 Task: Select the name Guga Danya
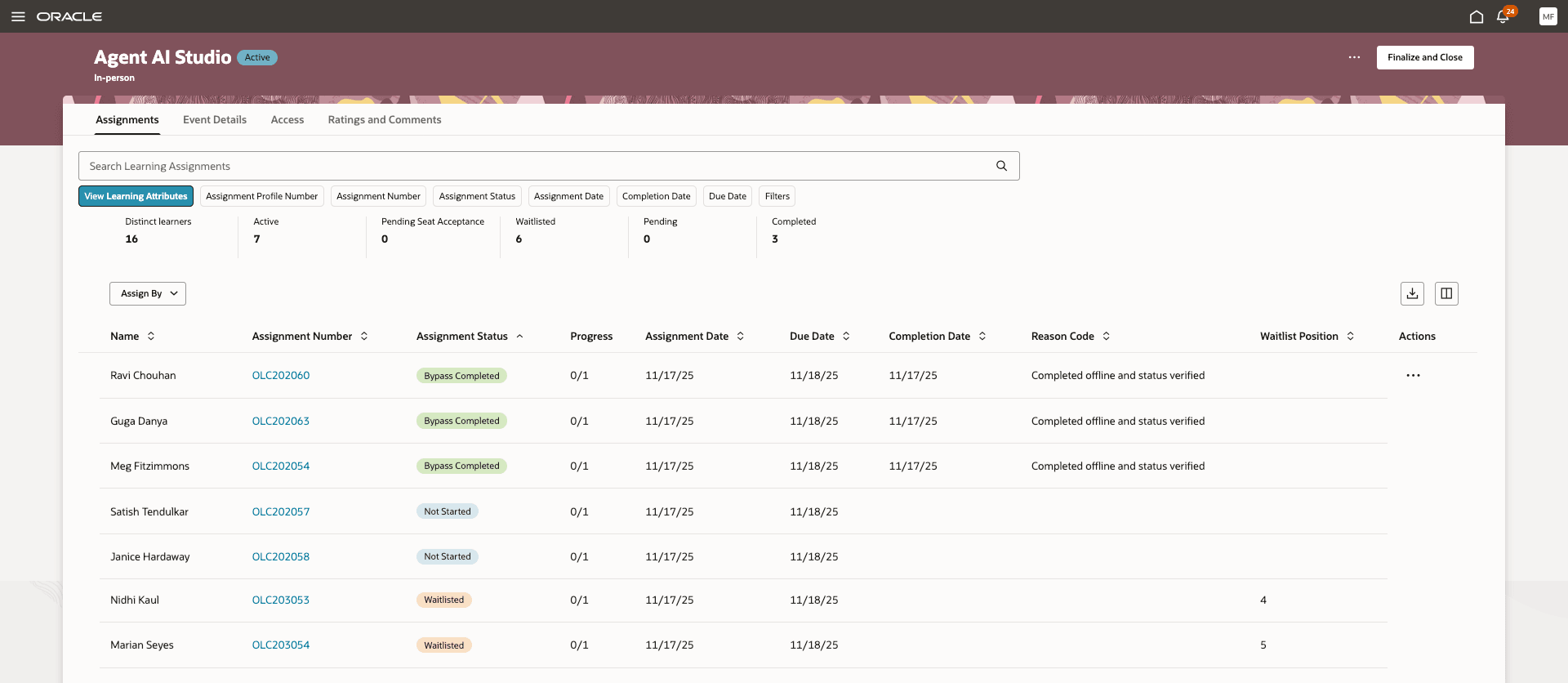(x=139, y=422)
